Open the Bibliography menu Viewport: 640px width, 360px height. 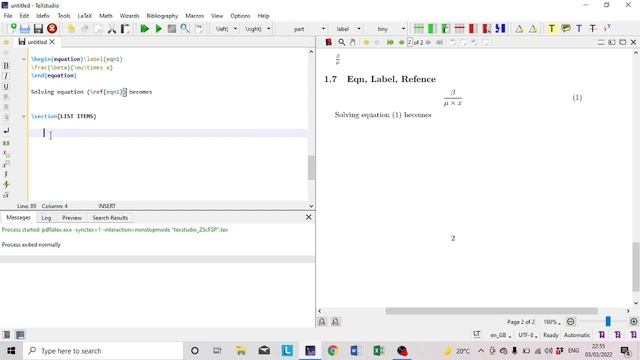tap(162, 16)
